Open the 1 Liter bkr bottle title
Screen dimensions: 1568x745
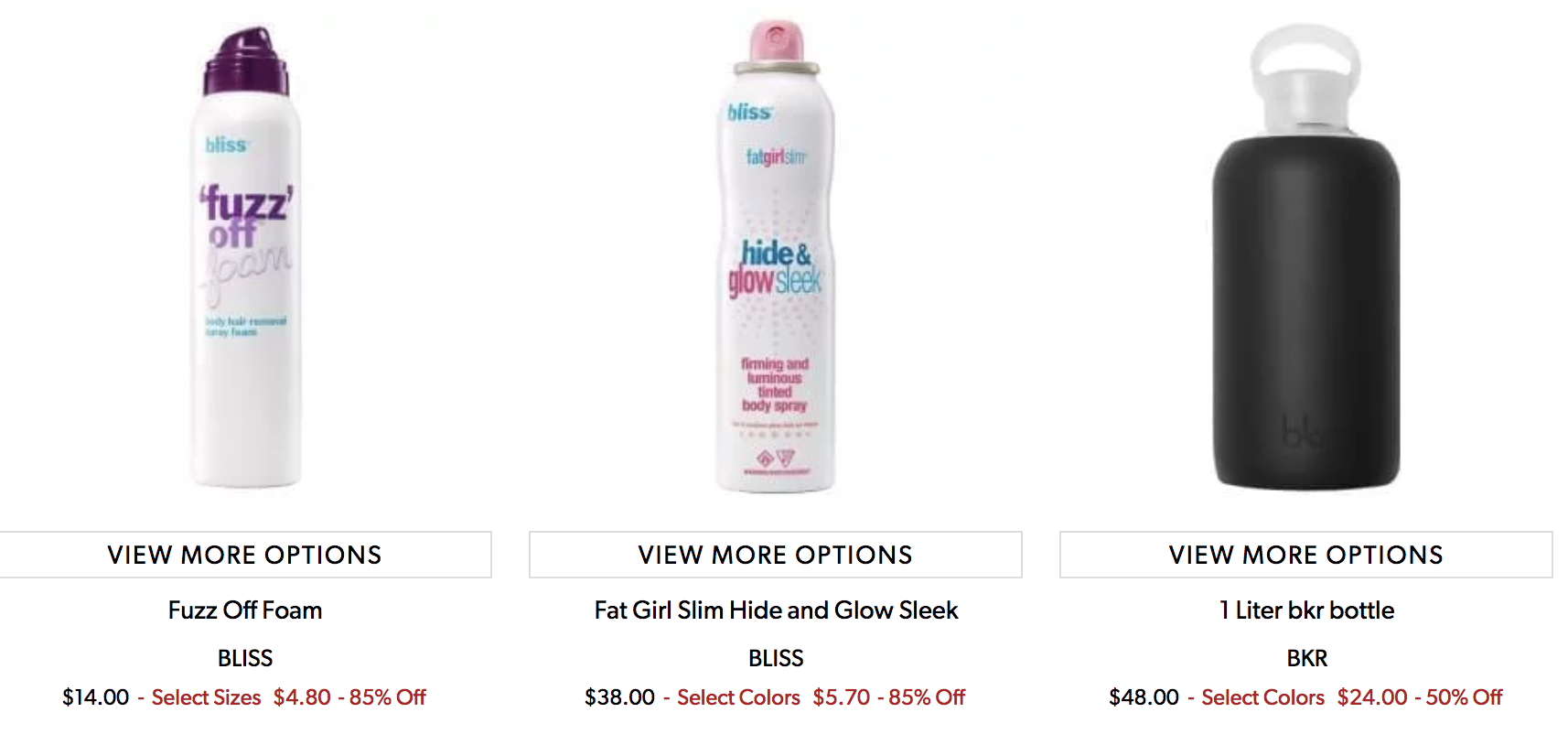click(1306, 610)
